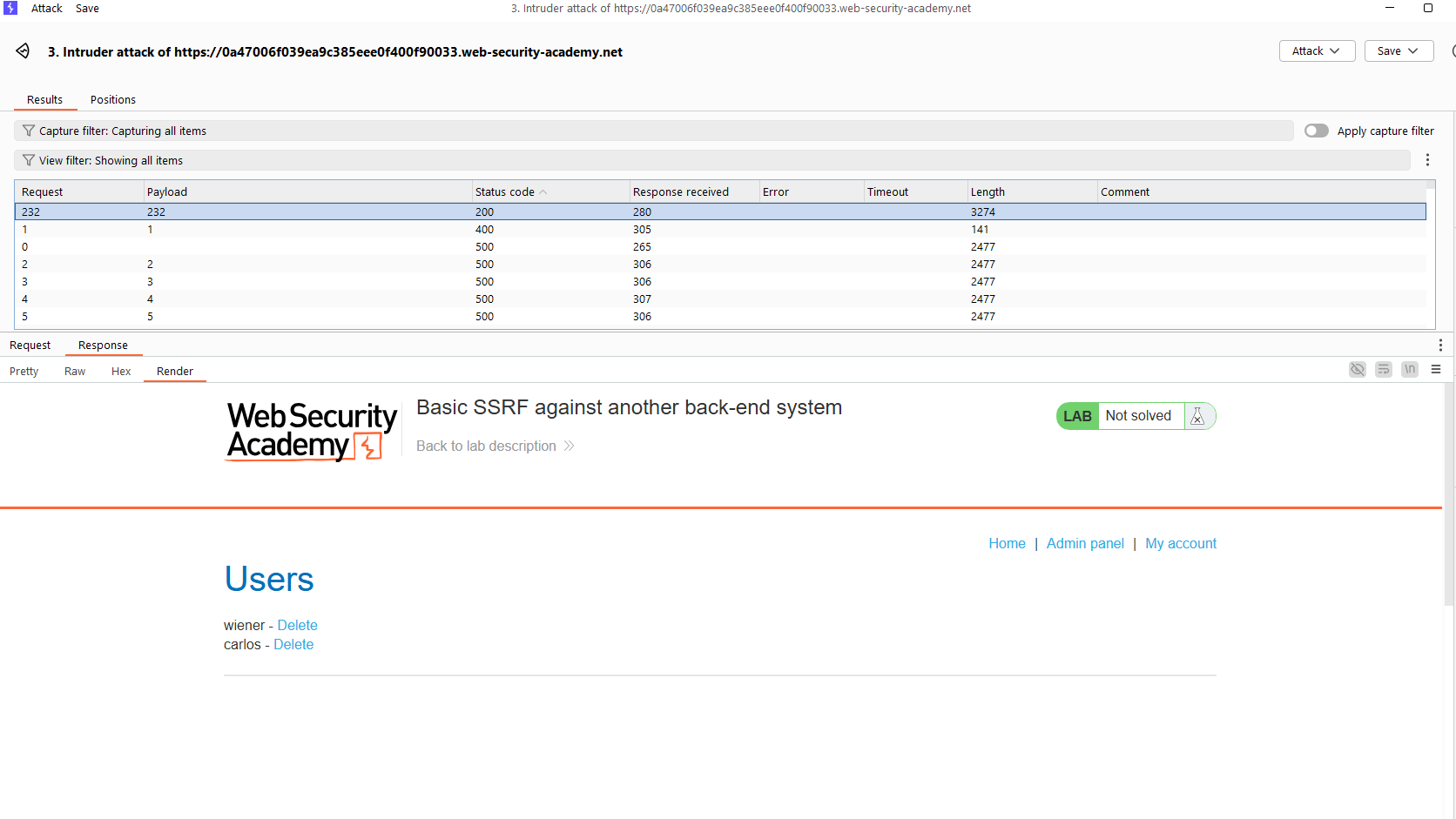Select result row for request 2
This screenshot has height=819, width=1456.
pos(720,264)
